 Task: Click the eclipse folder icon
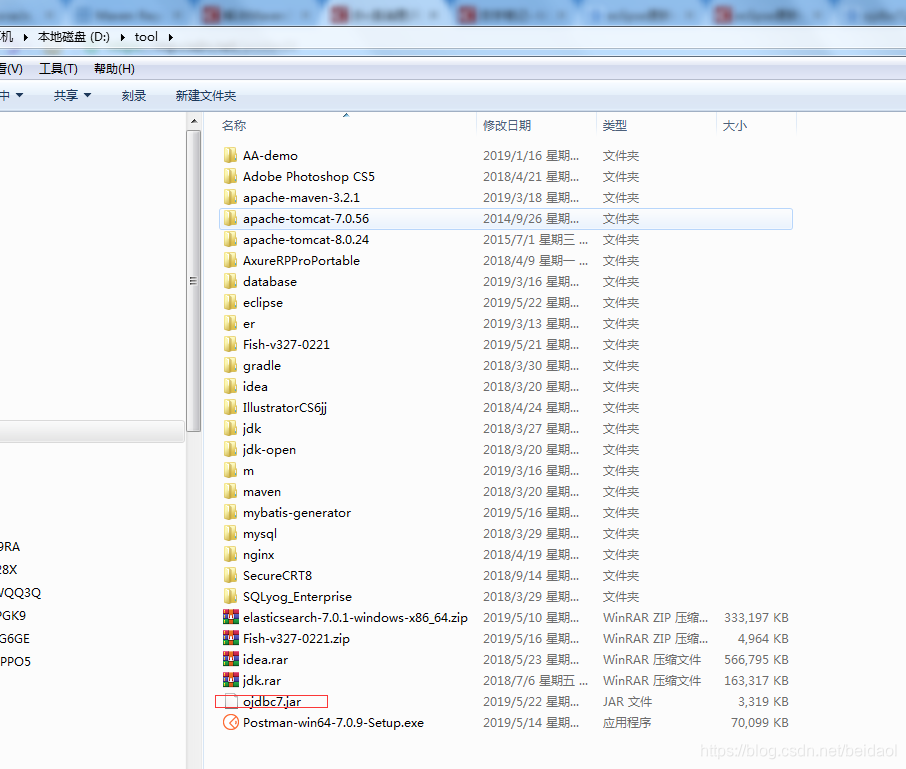(x=230, y=302)
